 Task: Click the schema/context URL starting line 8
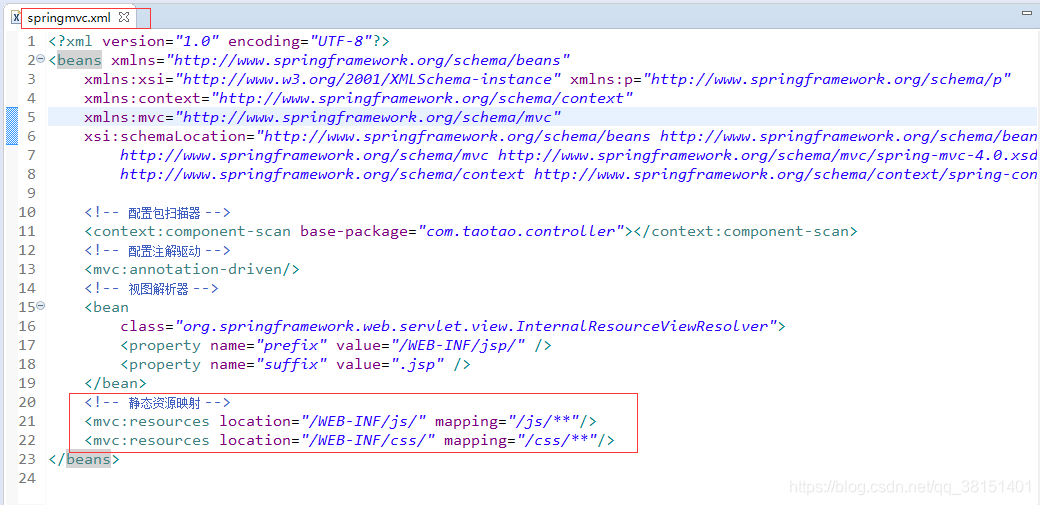click(x=322, y=175)
